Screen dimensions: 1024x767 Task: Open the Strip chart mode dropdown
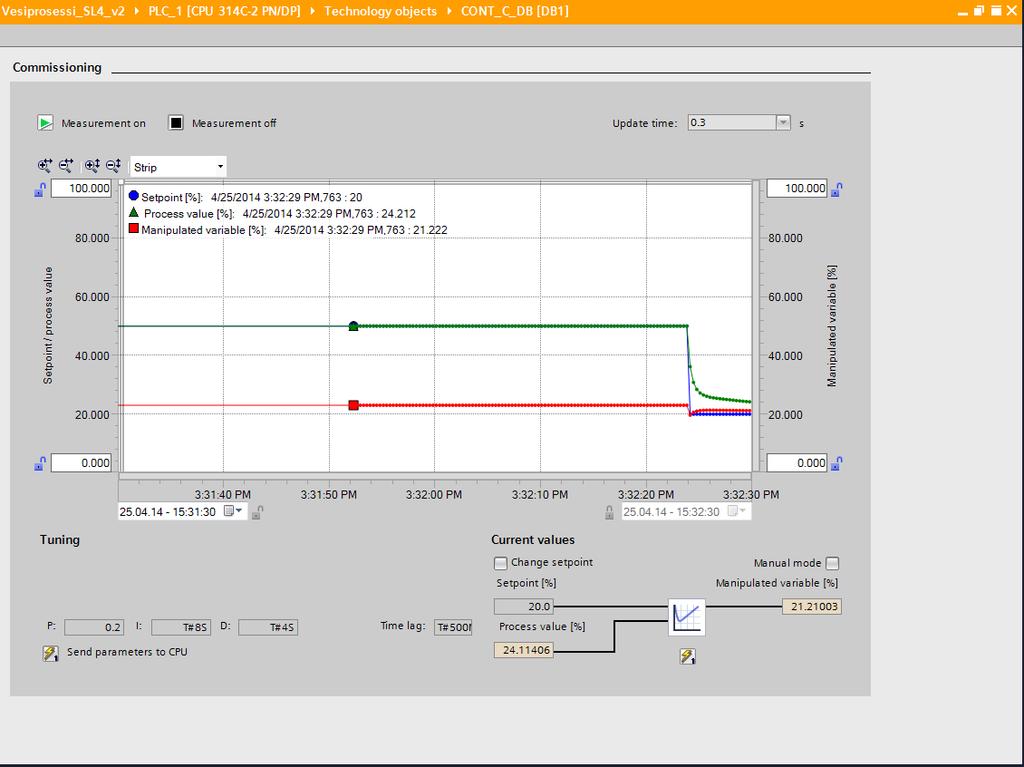coord(220,167)
